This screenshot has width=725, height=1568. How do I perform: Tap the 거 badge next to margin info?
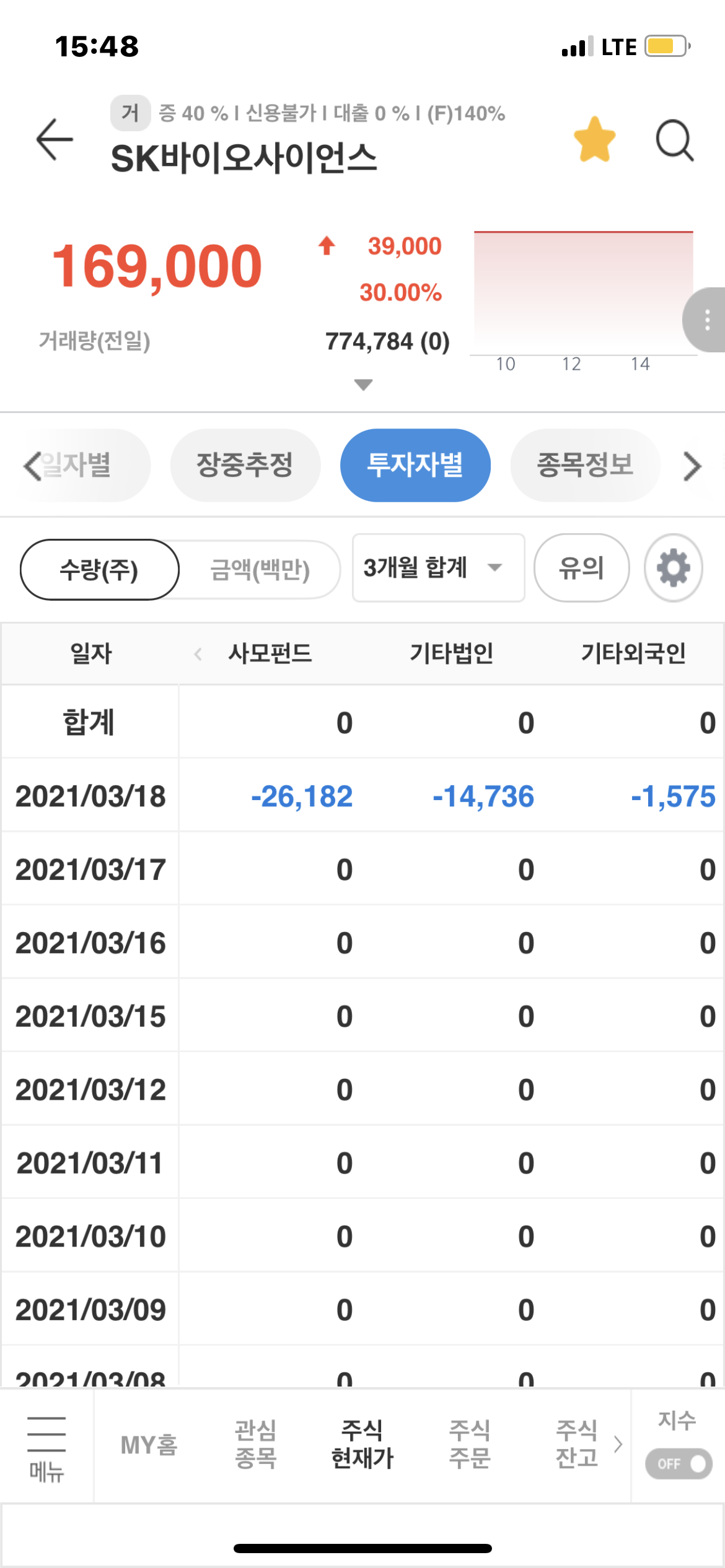tap(130, 113)
